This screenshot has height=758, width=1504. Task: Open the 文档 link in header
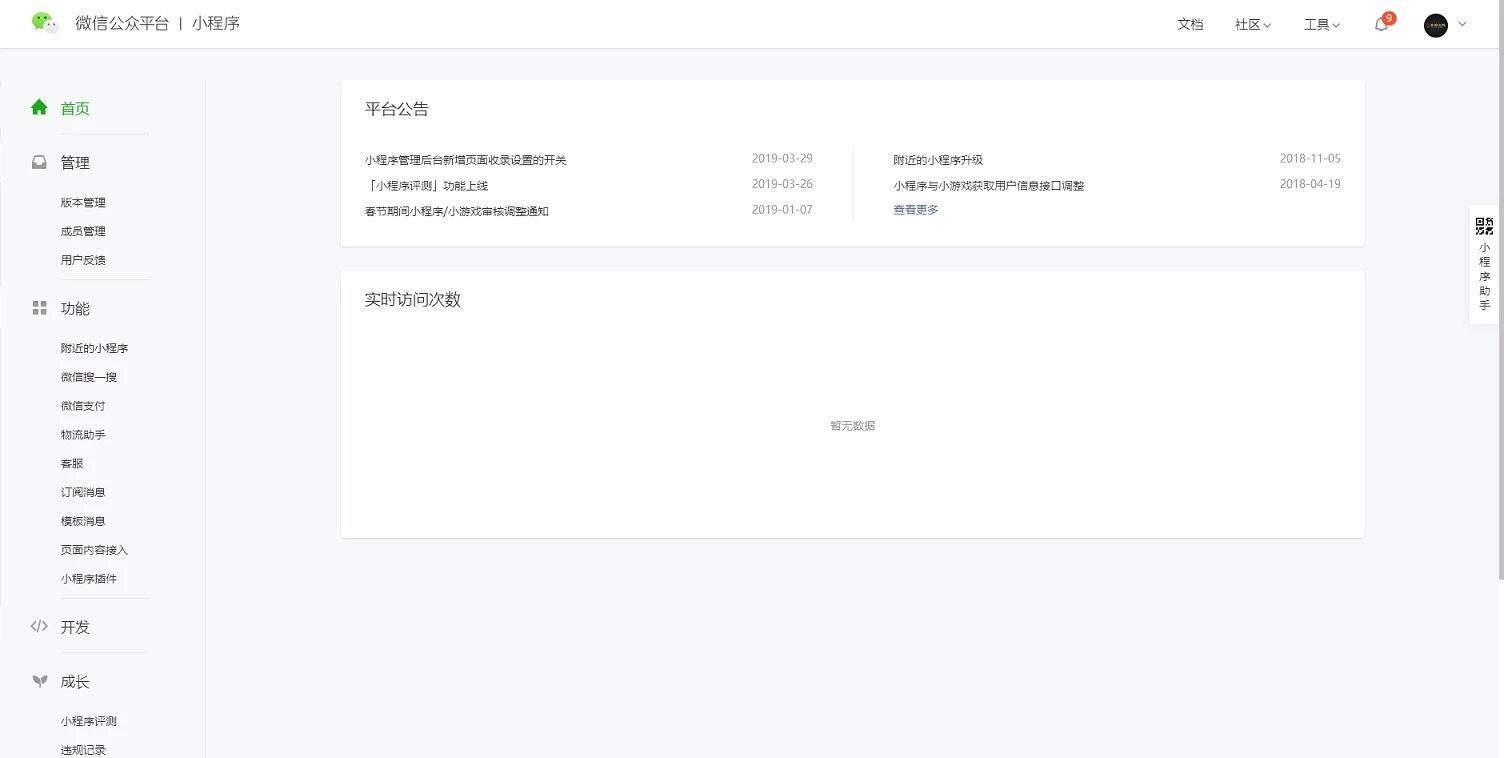tap(1190, 25)
